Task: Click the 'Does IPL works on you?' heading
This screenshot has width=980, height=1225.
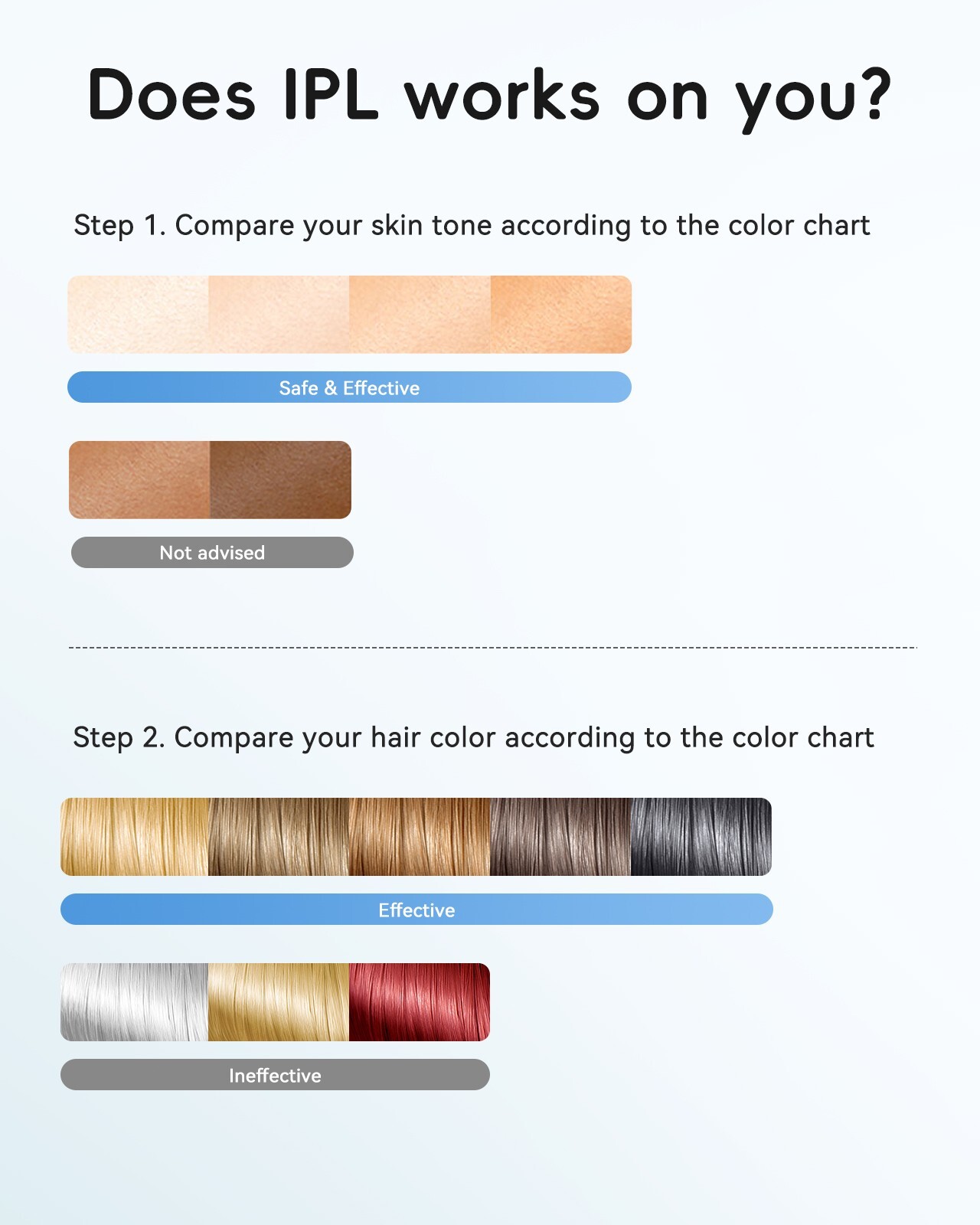Action: click(490, 96)
